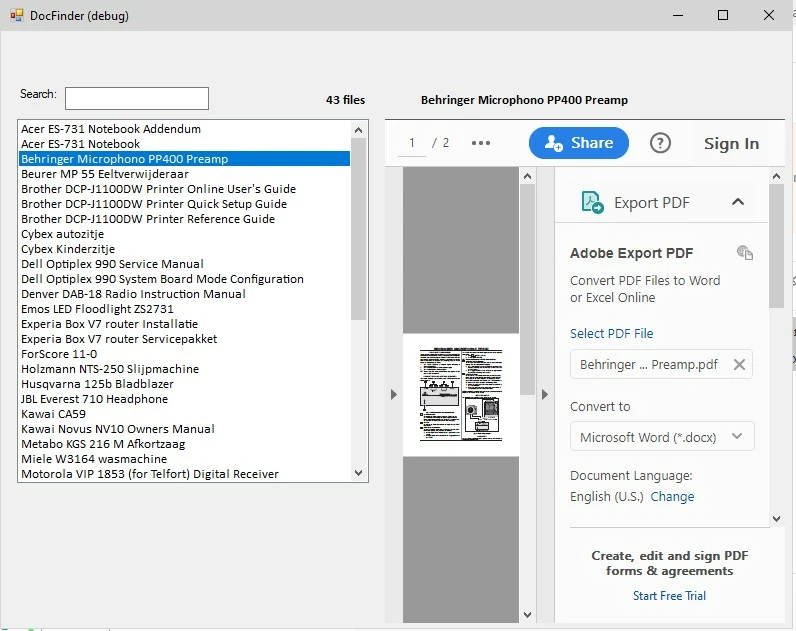The width and height of the screenshot is (796, 631).
Task: Collapse the Export PDF panel chevron
Action: pos(738,202)
